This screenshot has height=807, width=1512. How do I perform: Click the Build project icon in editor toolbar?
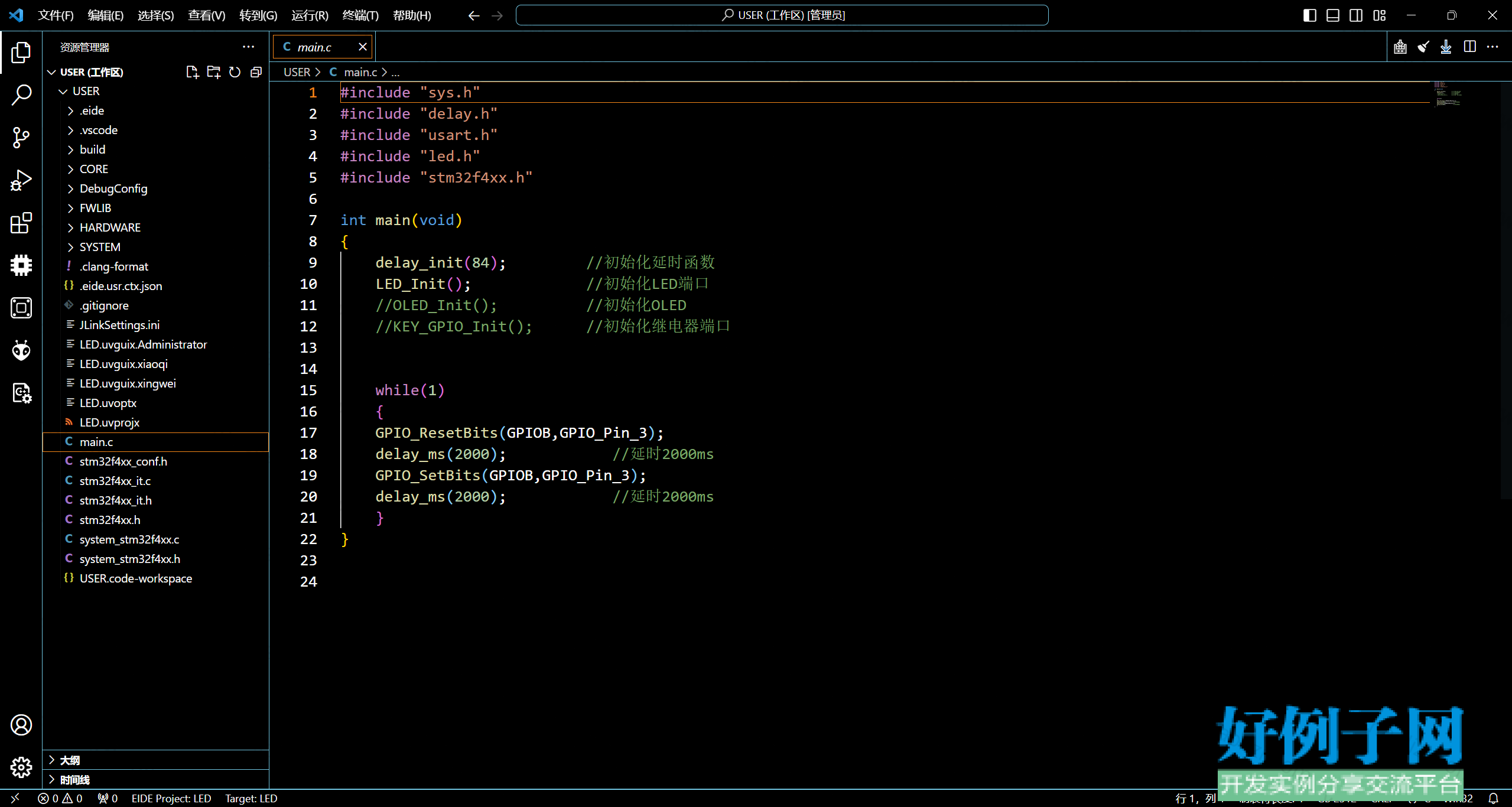1400,47
